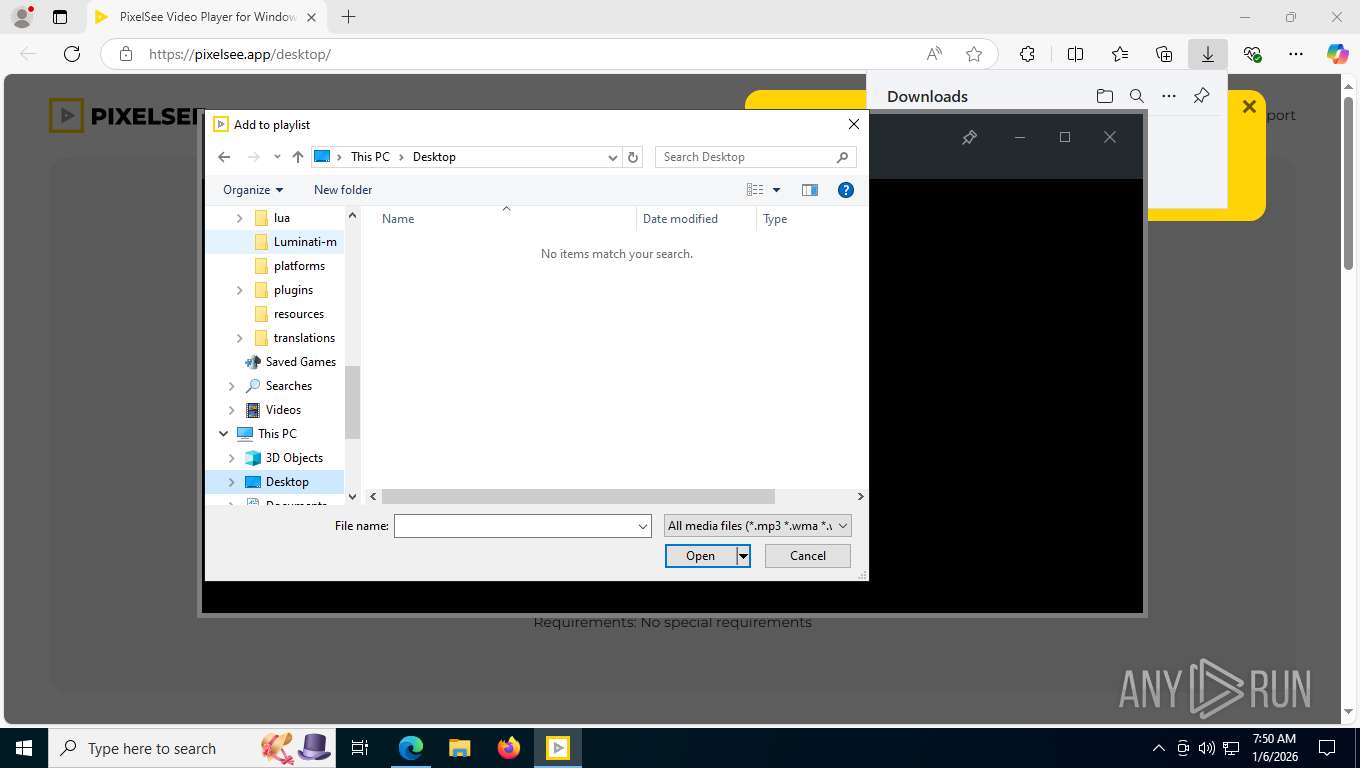Collapse the This PC node

pos(223,434)
